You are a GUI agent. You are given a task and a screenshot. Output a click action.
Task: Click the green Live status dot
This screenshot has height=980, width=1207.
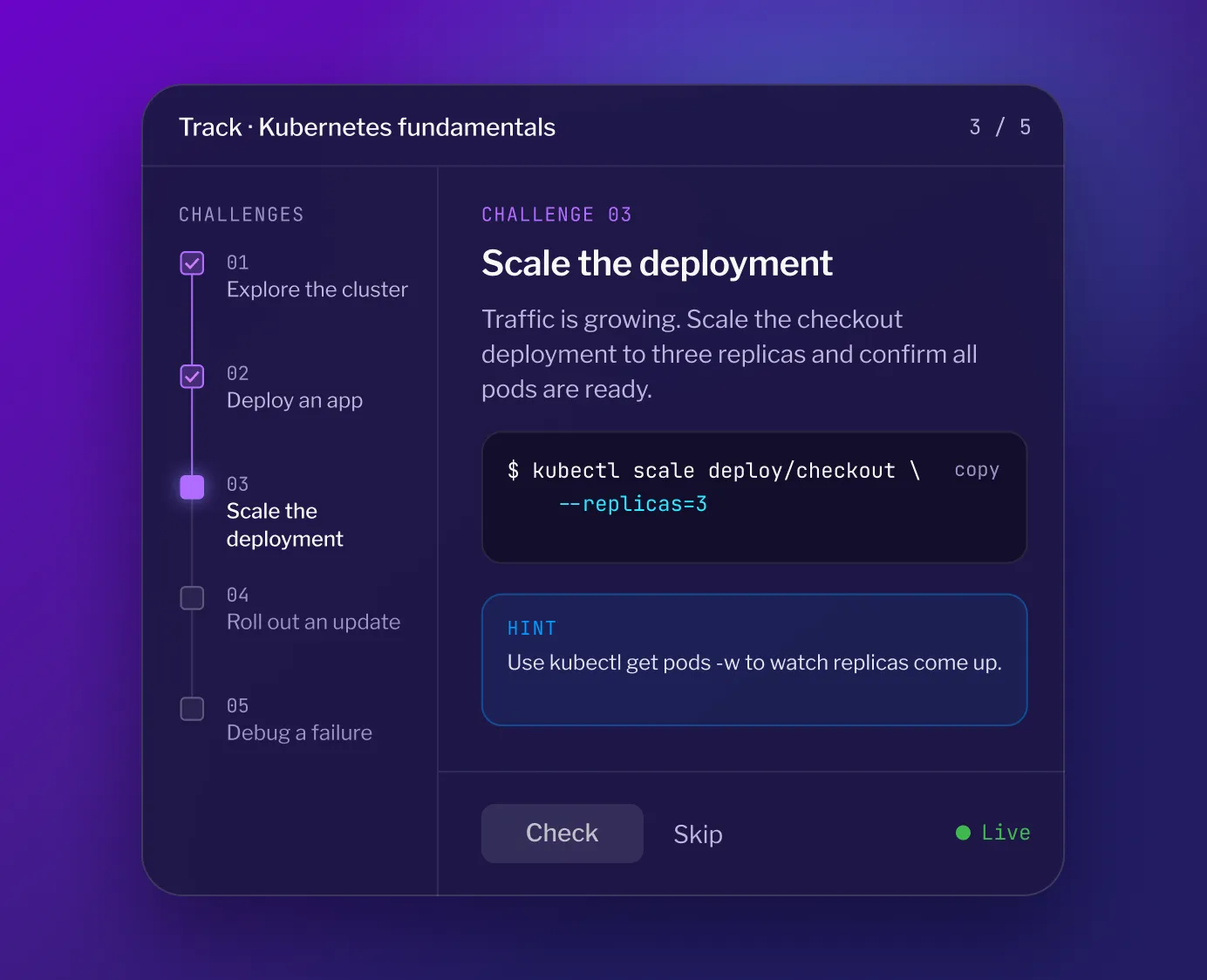(963, 833)
